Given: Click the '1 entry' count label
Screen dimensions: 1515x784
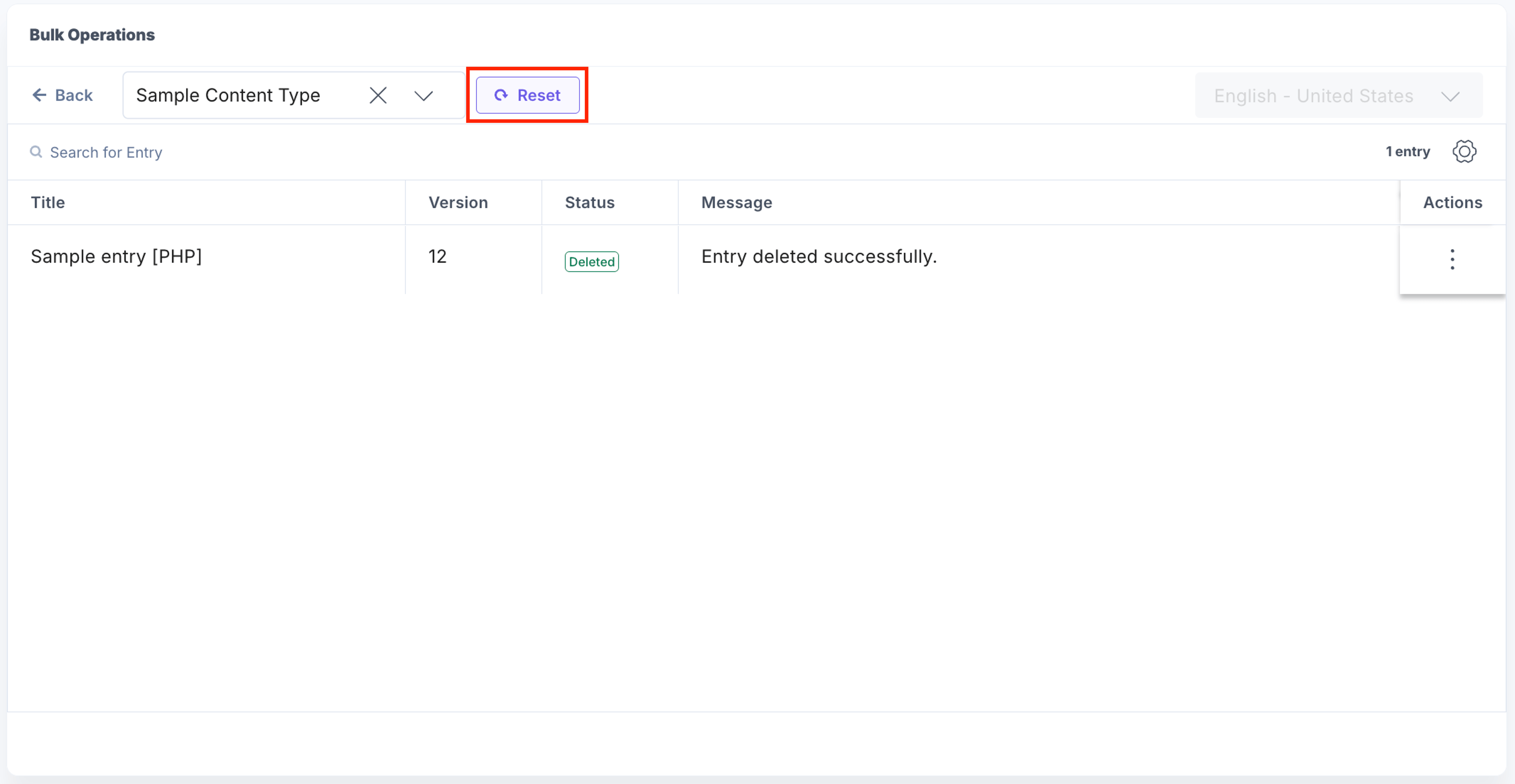Looking at the screenshot, I should [x=1407, y=151].
